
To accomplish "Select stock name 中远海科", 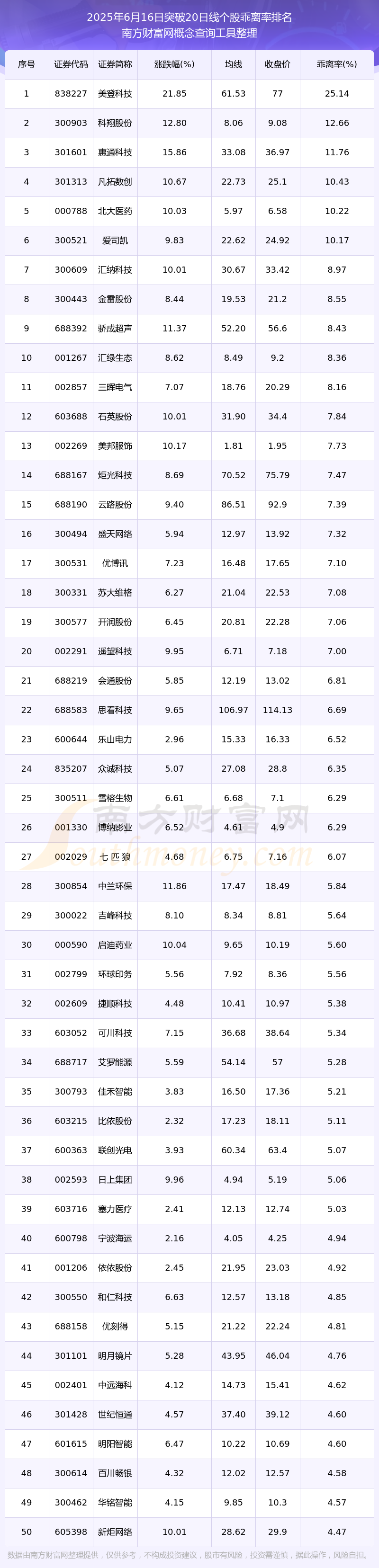I will (115, 1385).
